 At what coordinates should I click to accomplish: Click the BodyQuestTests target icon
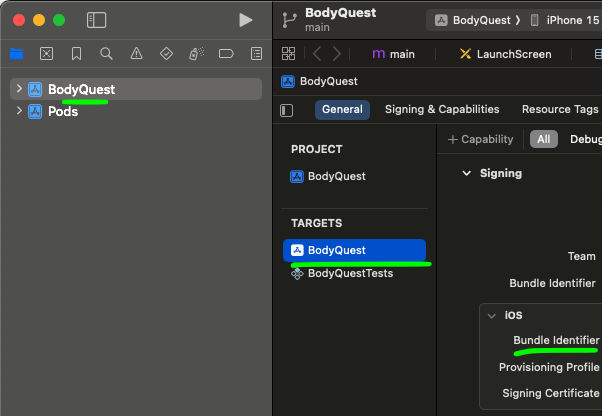(x=297, y=274)
